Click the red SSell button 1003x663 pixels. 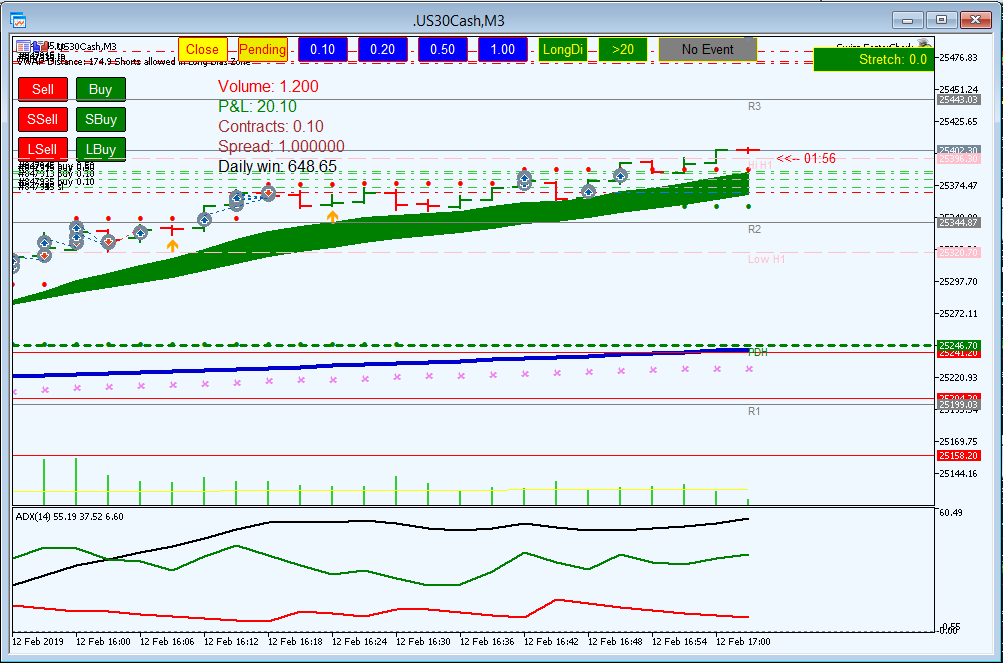pyautogui.click(x=43, y=120)
